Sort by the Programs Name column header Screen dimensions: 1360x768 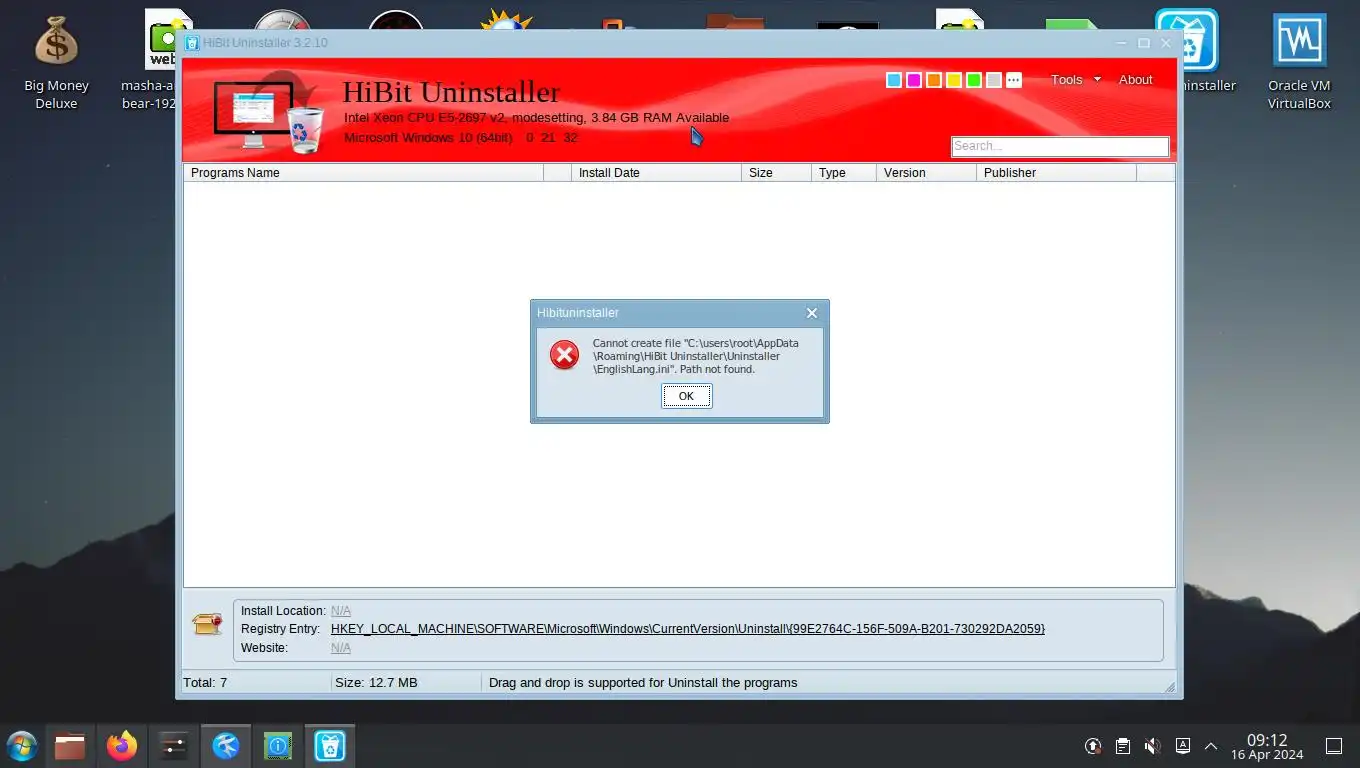point(364,173)
